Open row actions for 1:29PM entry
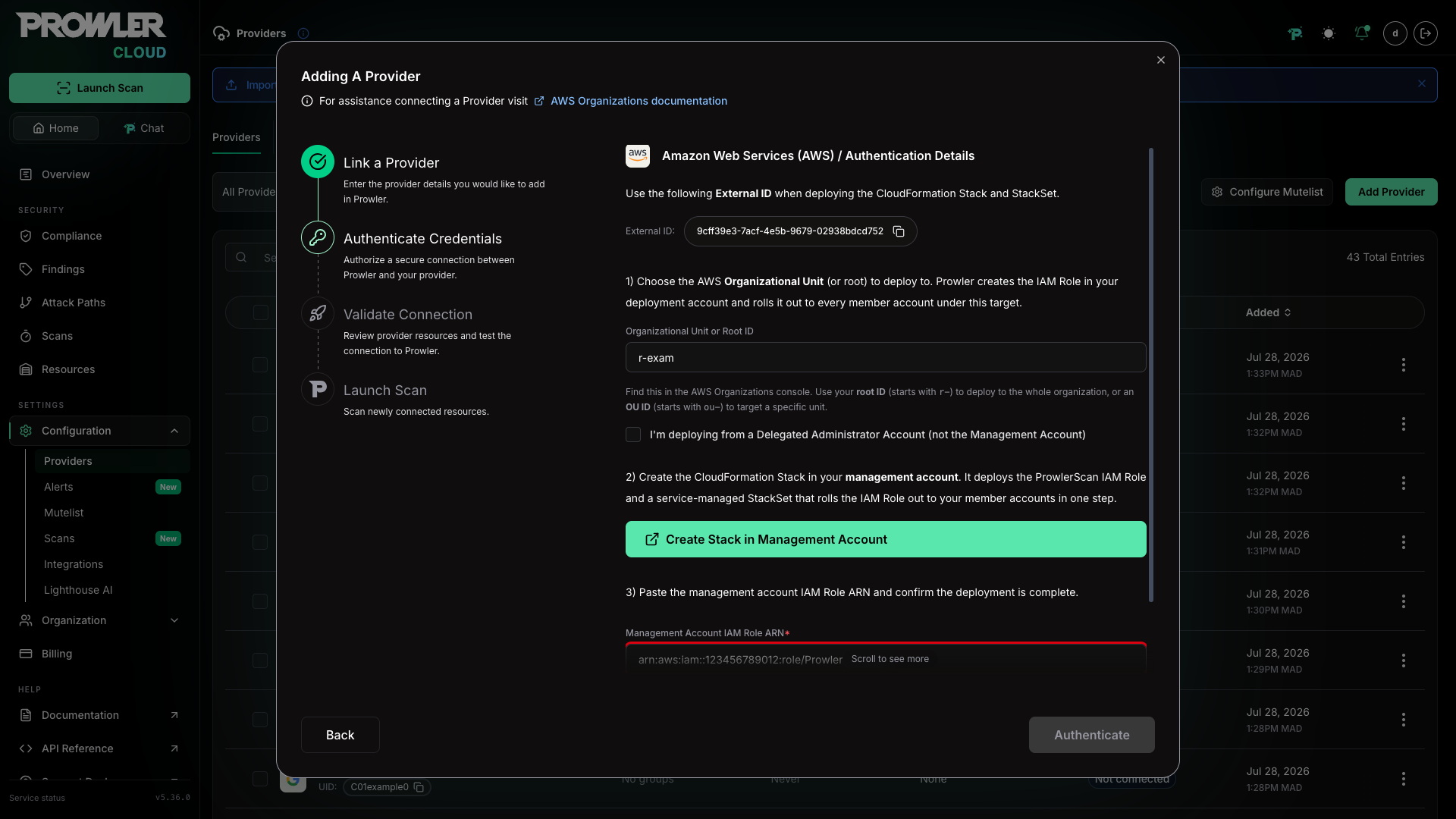Image resolution: width=1456 pixels, height=819 pixels. (x=1404, y=661)
